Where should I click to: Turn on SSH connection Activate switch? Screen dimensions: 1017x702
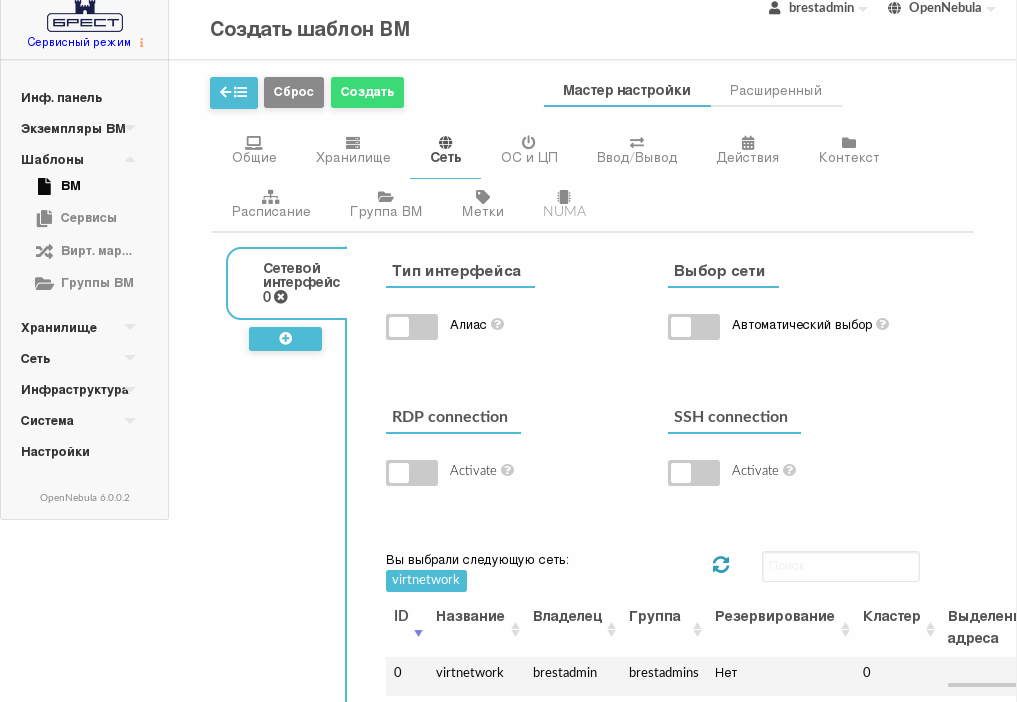tap(694, 473)
